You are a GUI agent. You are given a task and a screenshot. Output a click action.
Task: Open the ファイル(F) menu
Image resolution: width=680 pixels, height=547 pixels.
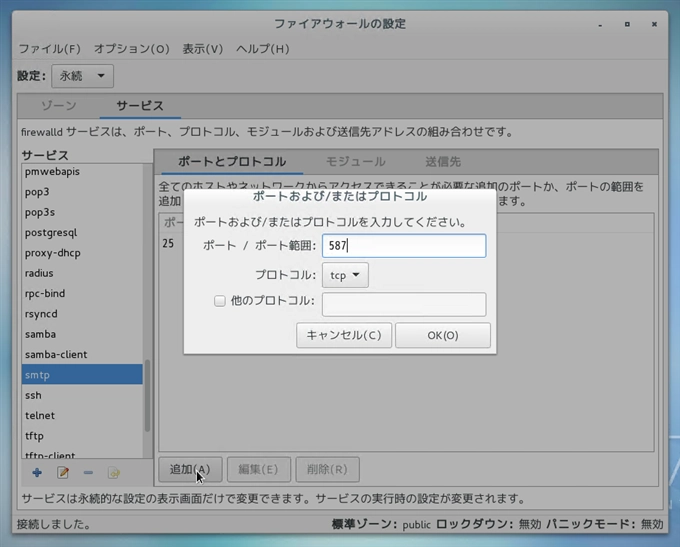tap(50, 49)
